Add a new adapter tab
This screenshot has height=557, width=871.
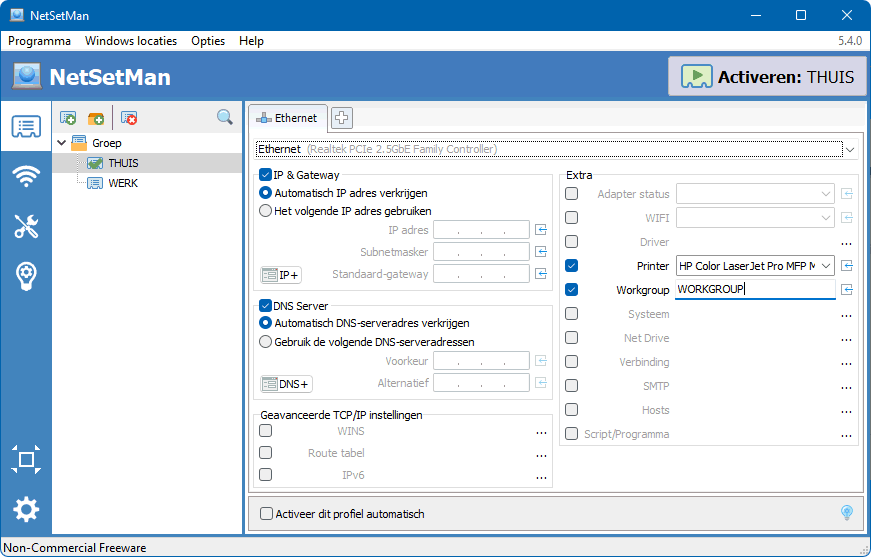(342, 118)
